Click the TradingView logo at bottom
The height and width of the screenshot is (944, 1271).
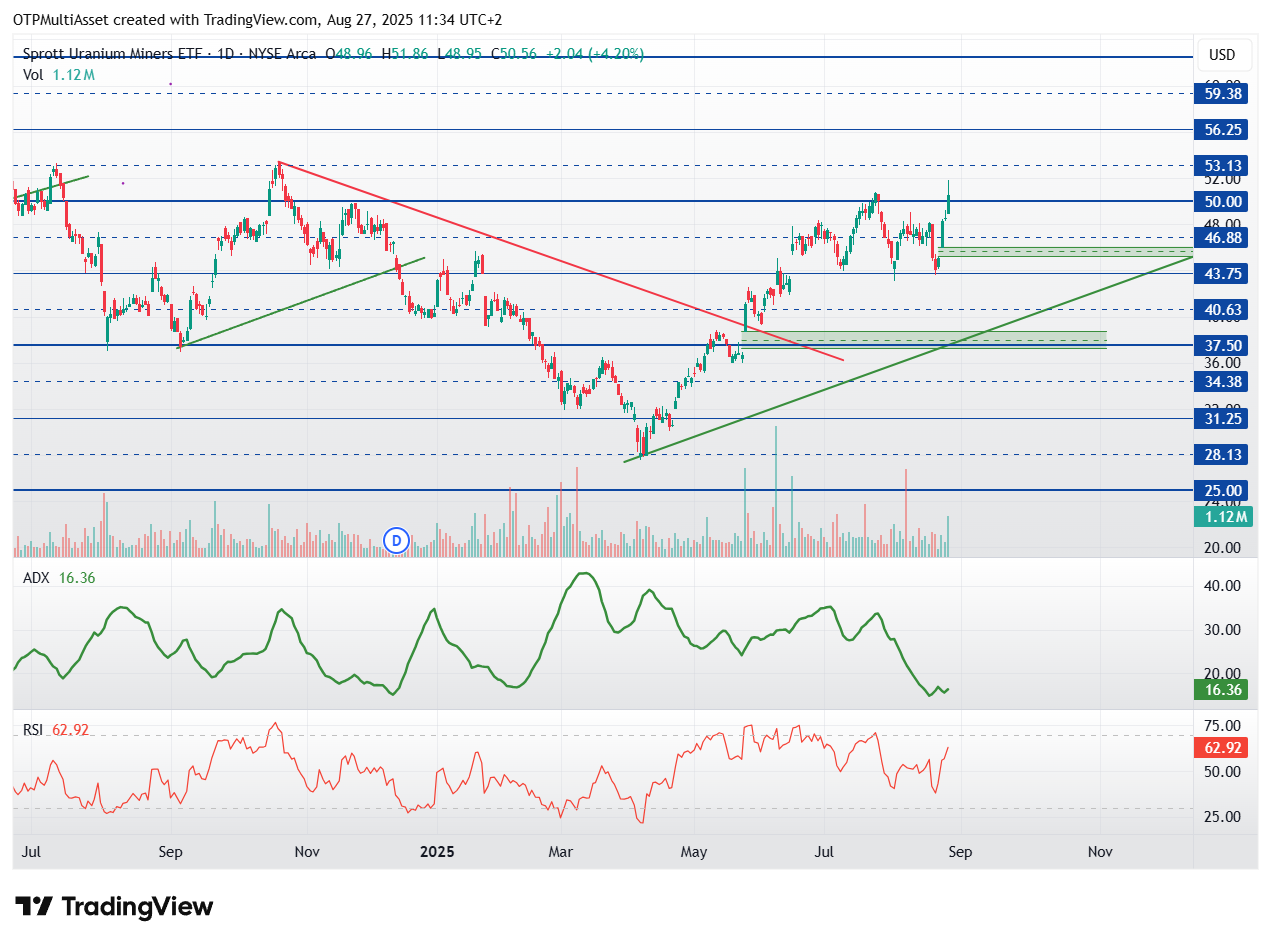pyautogui.click(x=115, y=907)
